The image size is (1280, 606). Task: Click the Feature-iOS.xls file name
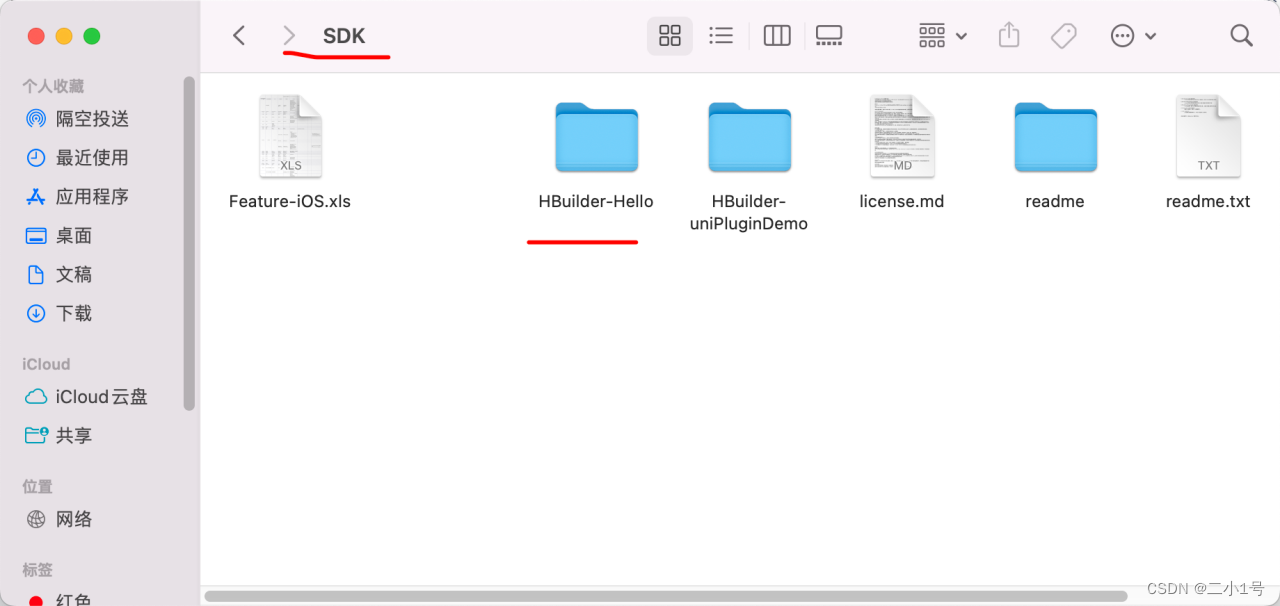[x=290, y=201]
